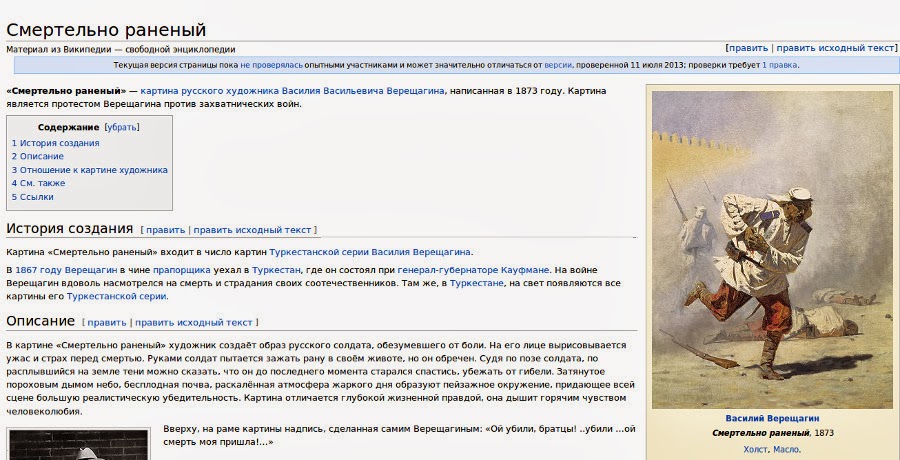Click 'править исходный текст' beside Описание heading
Viewport: 900px width, 460px height.
pos(194,323)
